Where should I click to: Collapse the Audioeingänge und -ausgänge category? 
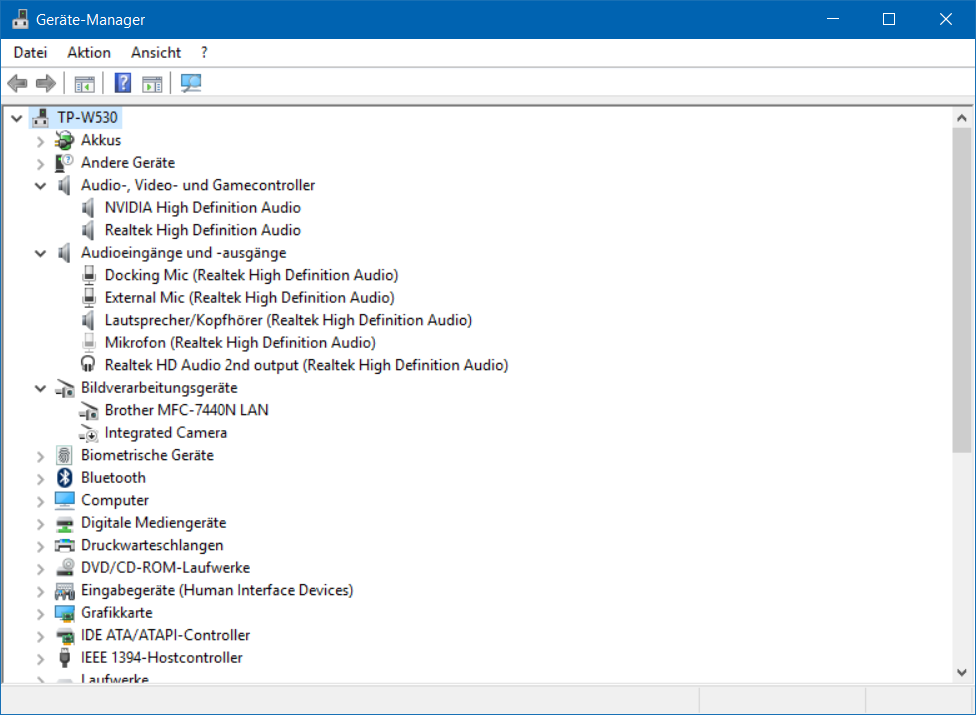click(40, 253)
